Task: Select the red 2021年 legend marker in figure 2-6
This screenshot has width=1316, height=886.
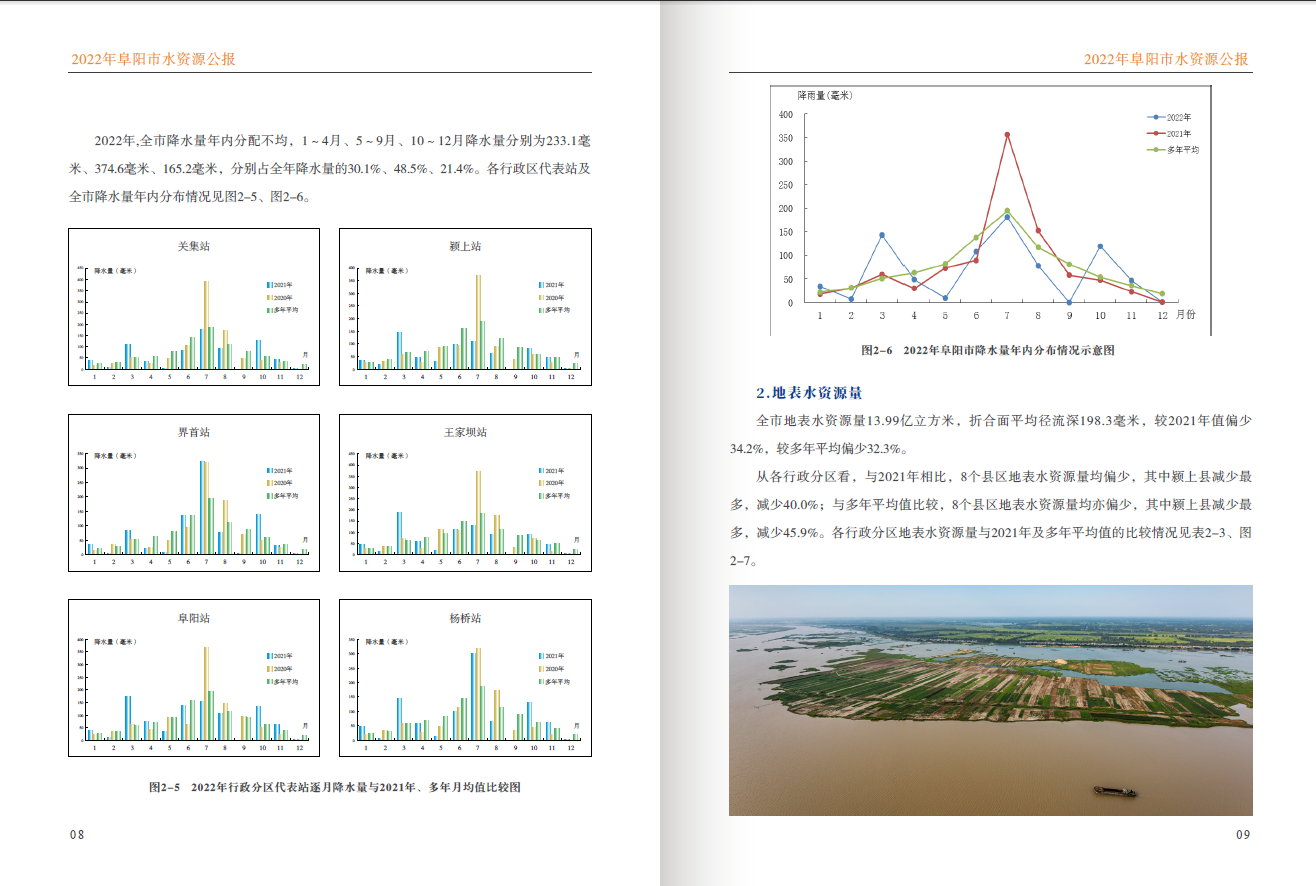Action: click(1156, 133)
